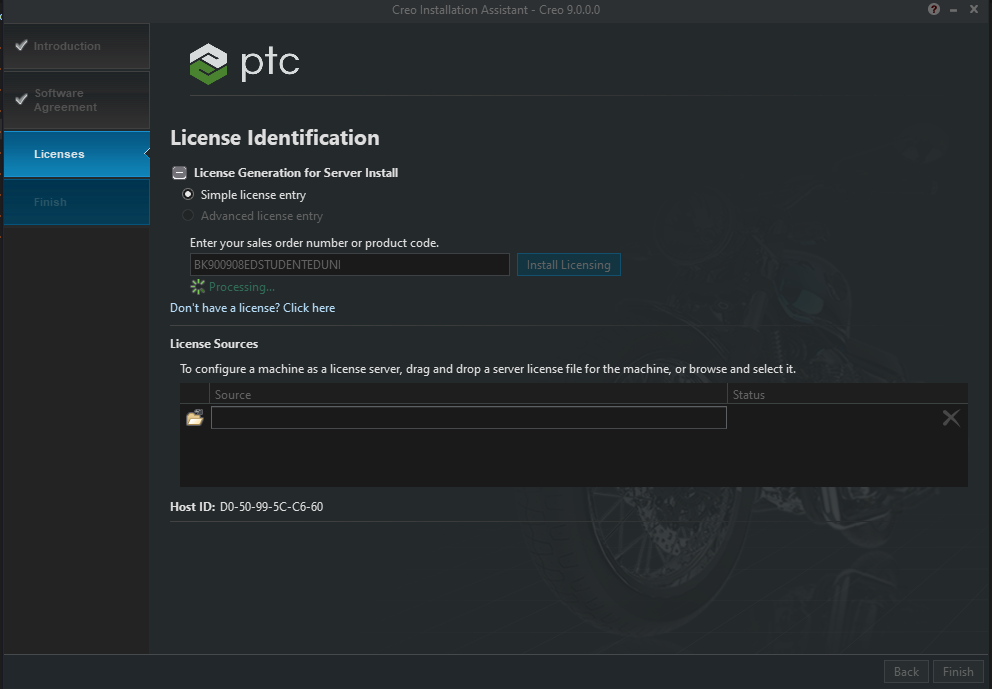The width and height of the screenshot is (992, 689).
Task: Browse for a license file with folder icon
Action: (195, 418)
